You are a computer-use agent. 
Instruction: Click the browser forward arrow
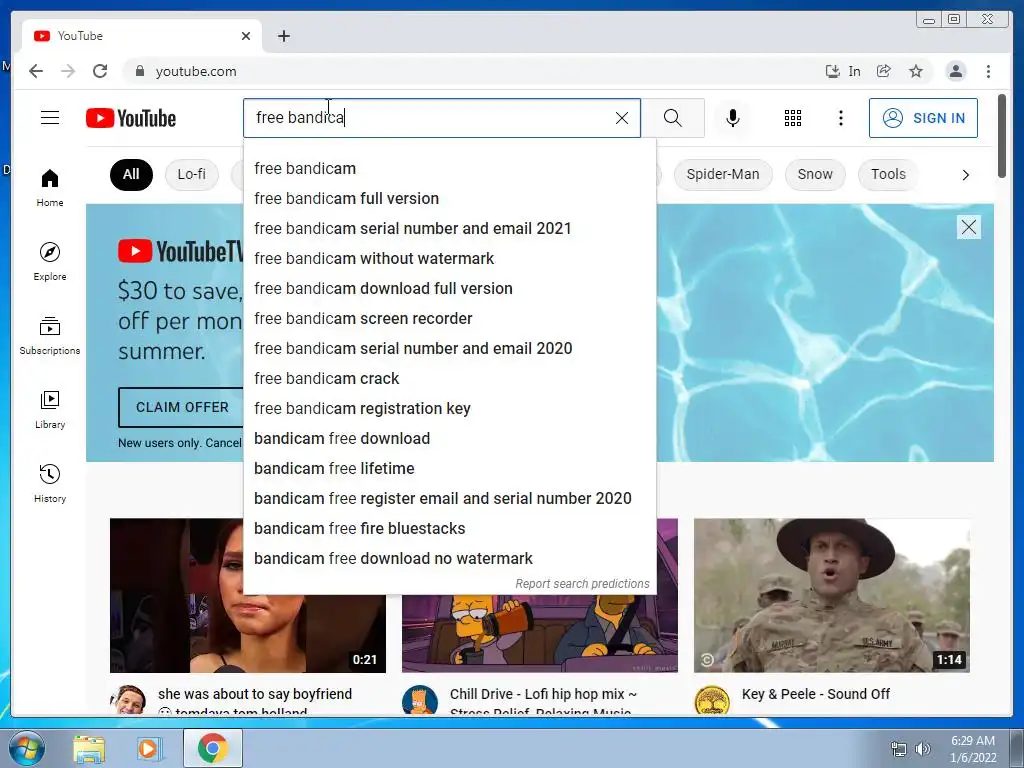[68, 71]
